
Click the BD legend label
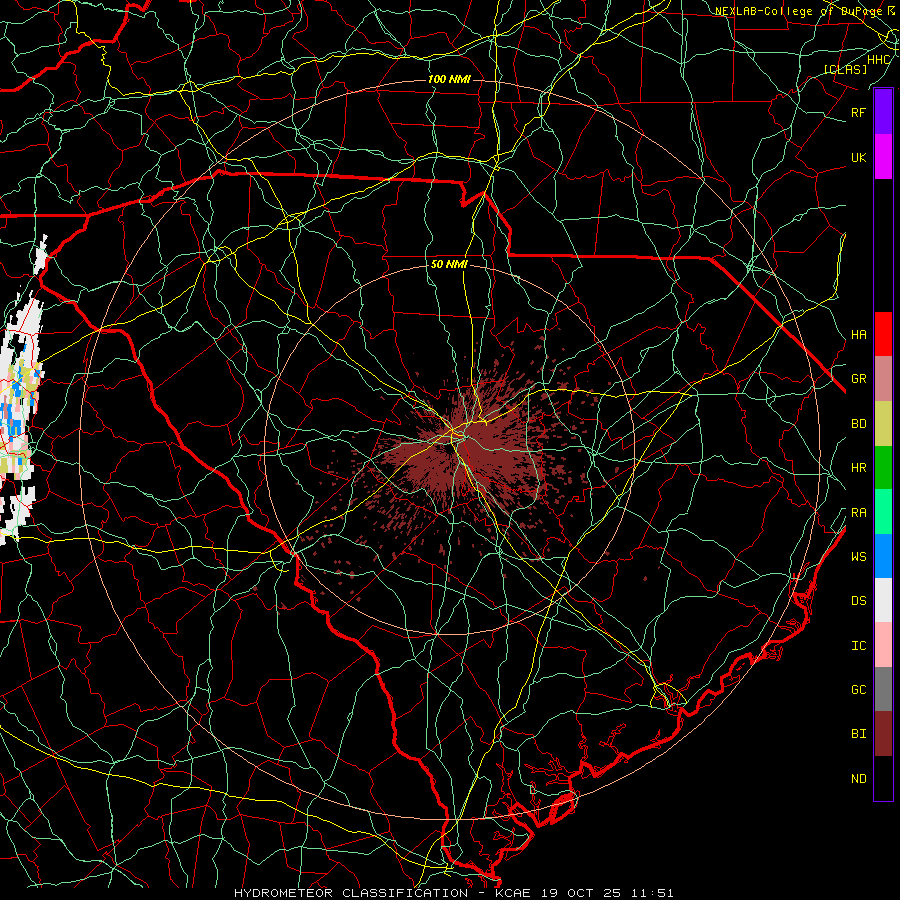click(x=858, y=424)
